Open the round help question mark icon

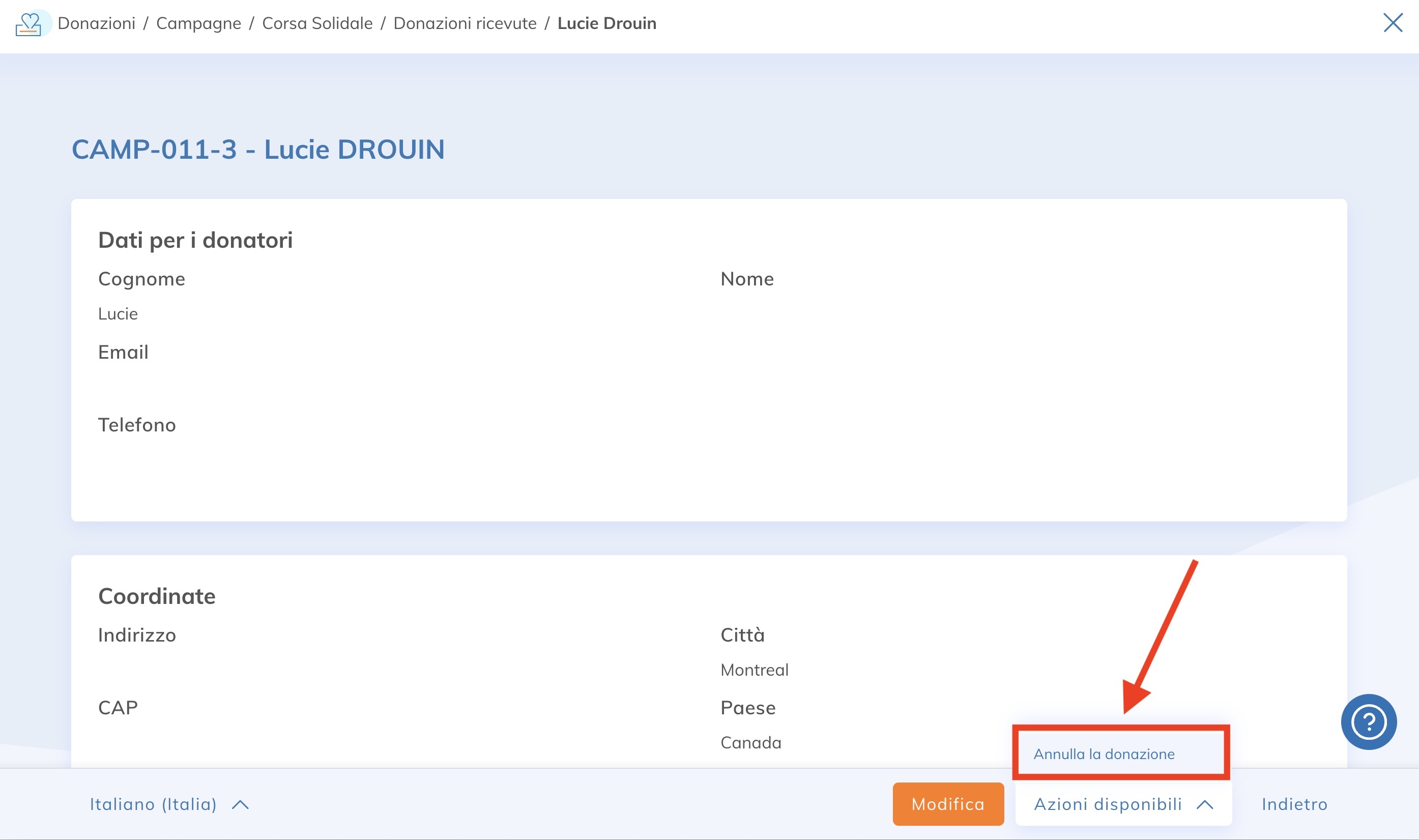coord(1368,721)
